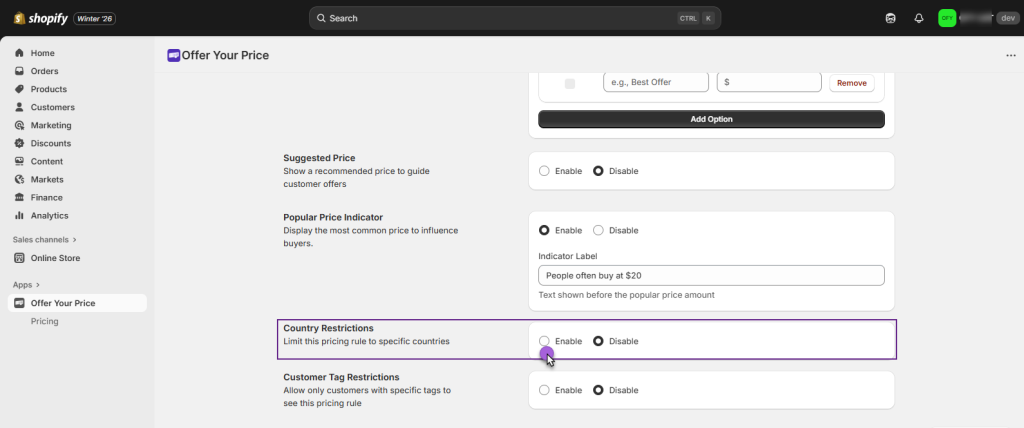Disable the Popular Price Indicator
Image resolution: width=1024 pixels, height=428 pixels.
[x=598, y=230]
